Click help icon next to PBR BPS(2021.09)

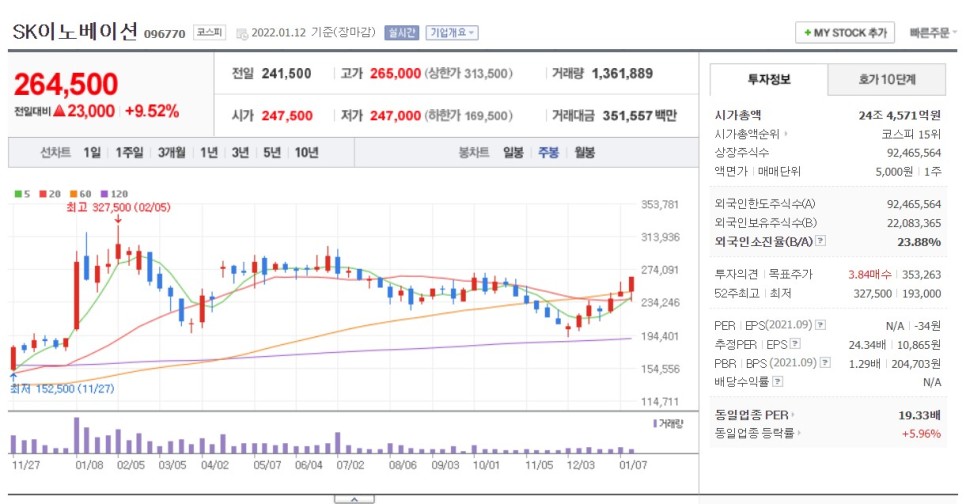826,363
